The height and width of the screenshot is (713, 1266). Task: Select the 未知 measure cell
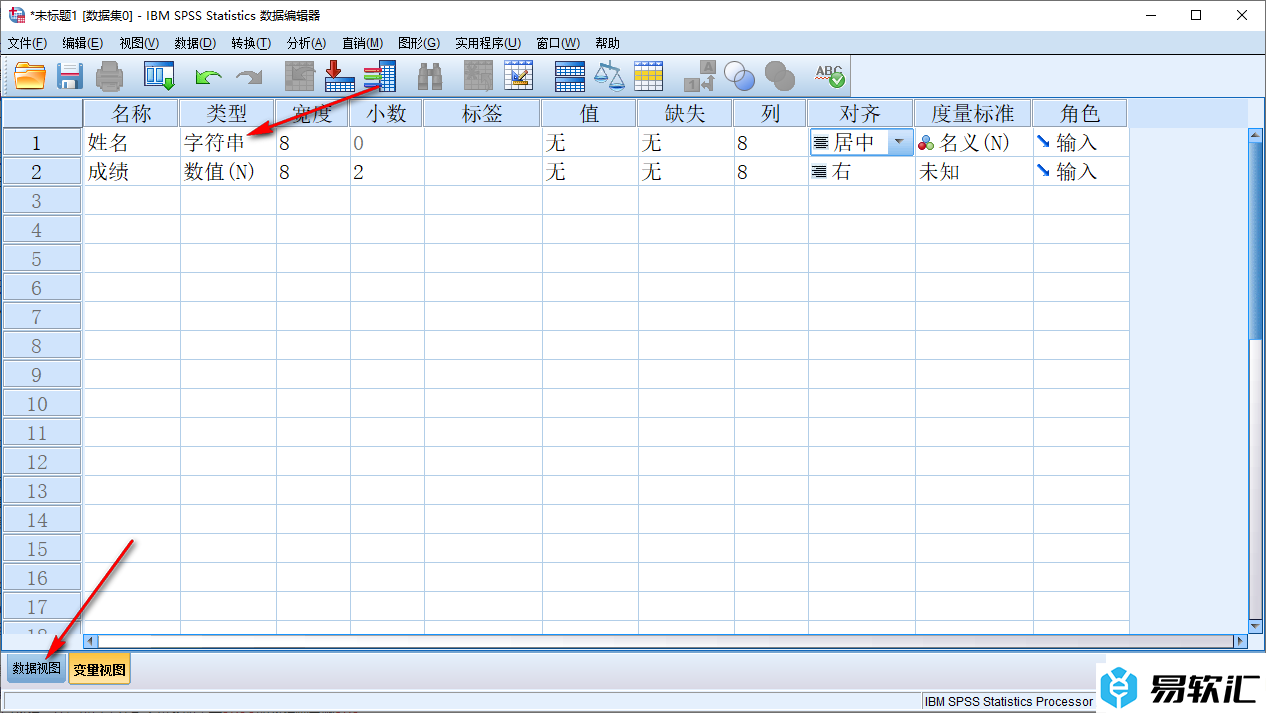(974, 171)
